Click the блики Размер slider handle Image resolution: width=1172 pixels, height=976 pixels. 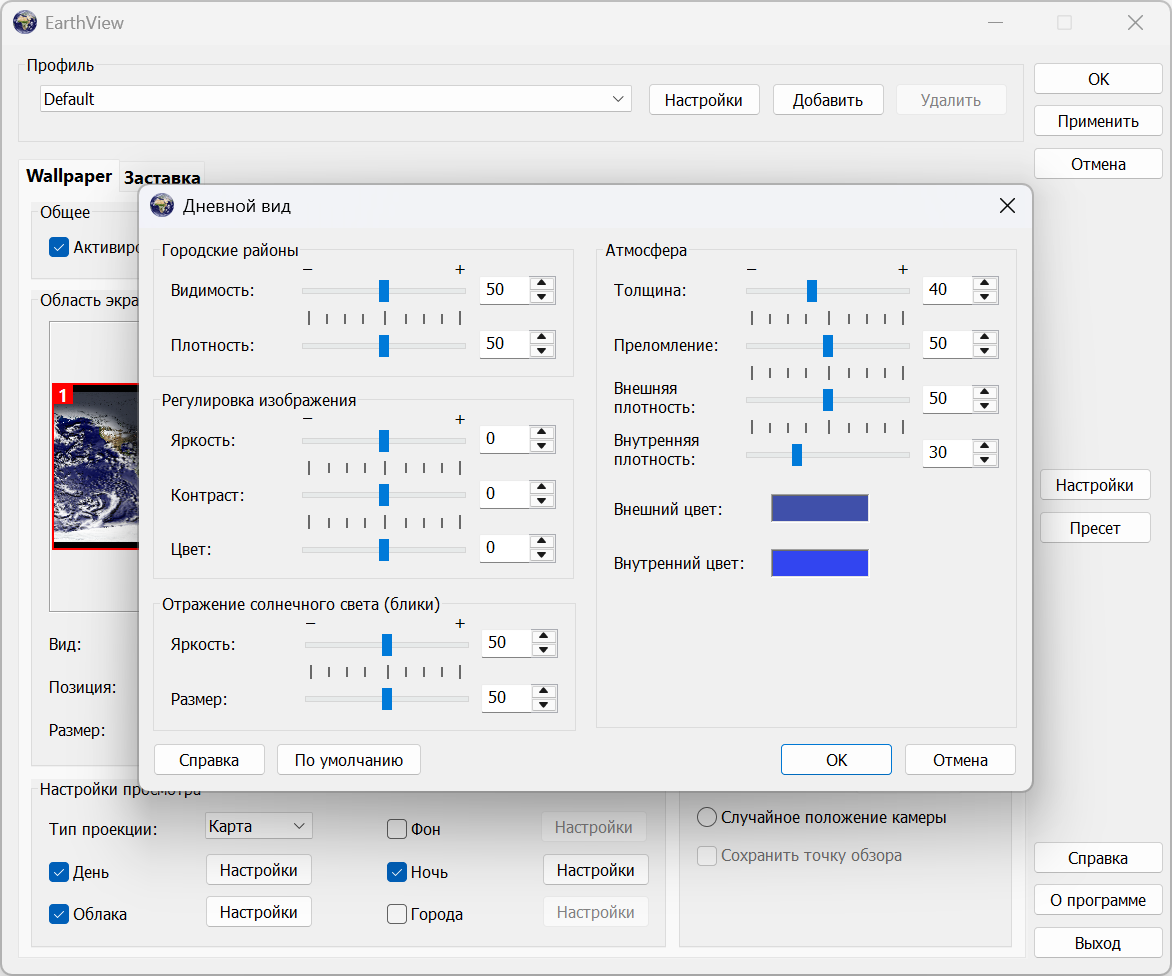click(386, 699)
